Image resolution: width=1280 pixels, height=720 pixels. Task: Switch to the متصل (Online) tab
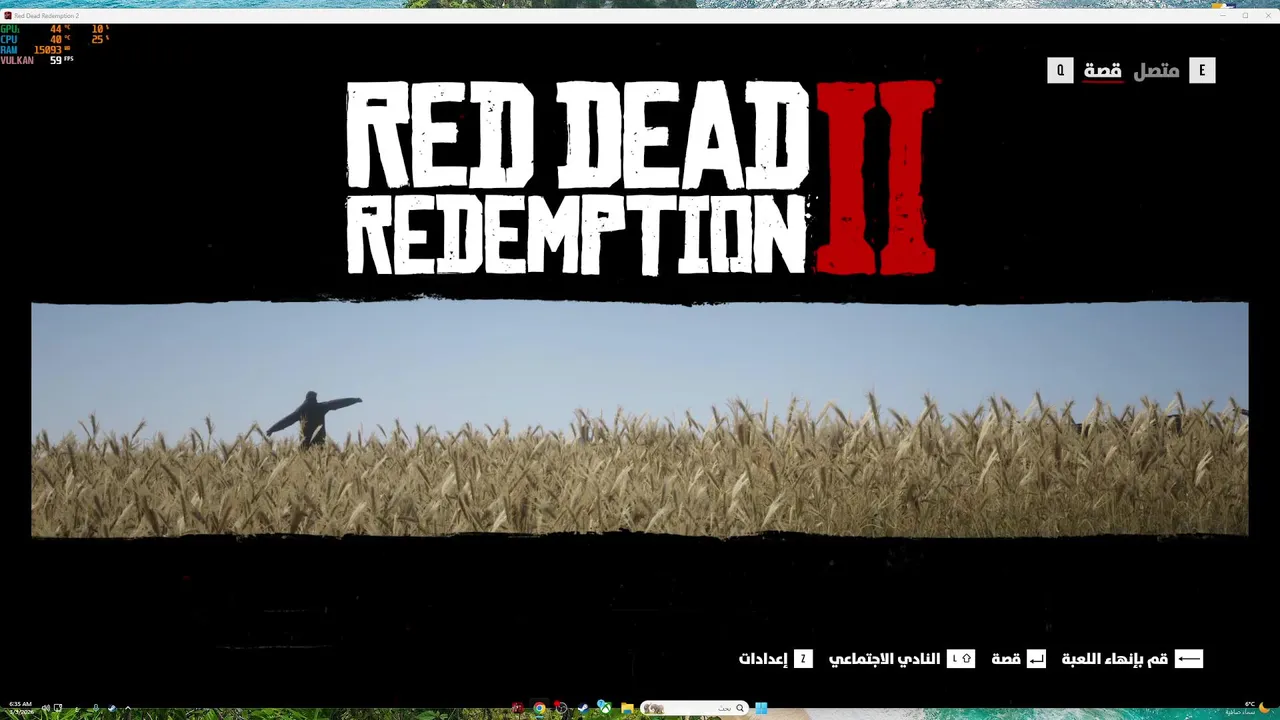(1156, 71)
